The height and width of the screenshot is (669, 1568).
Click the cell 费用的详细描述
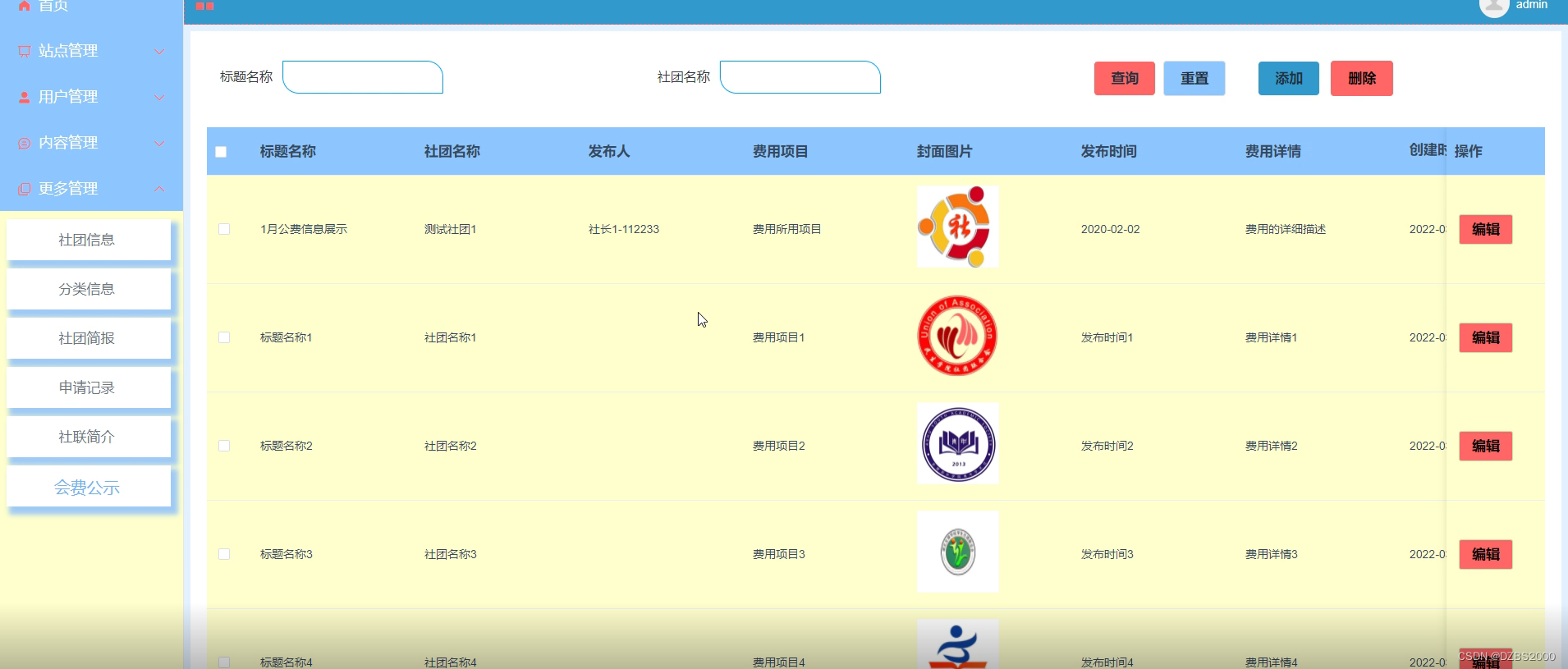coord(1286,229)
